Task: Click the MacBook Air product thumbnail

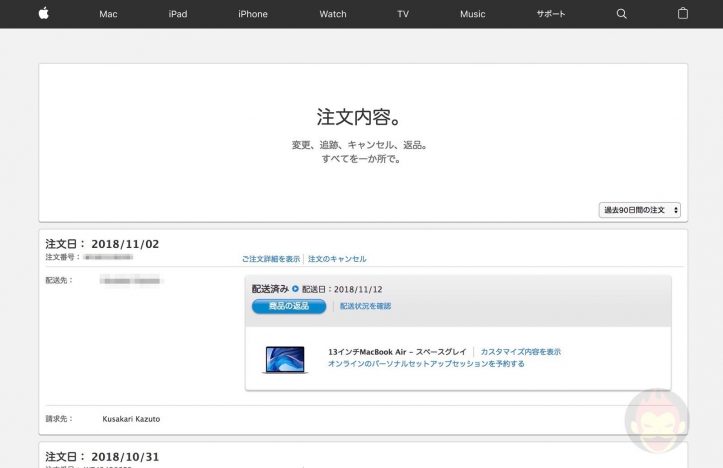Action: (x=285, y=360)
